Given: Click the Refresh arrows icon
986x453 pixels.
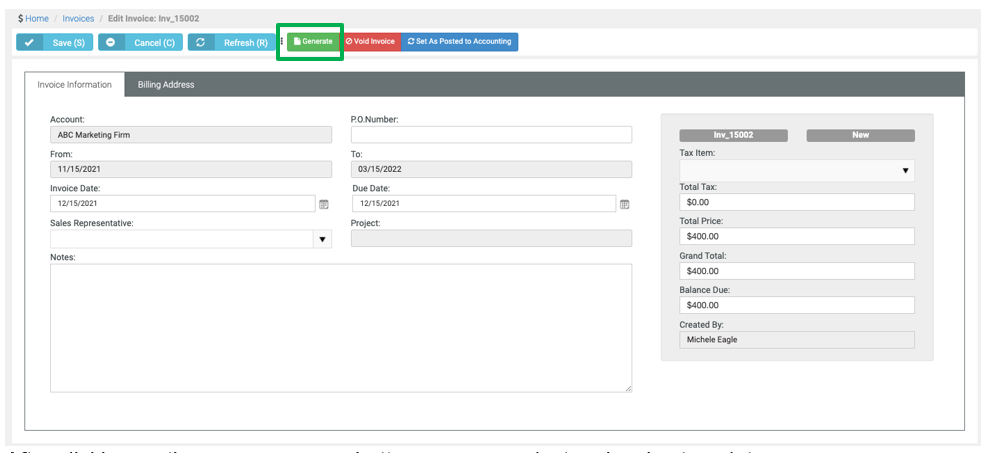Looking at the screenshot, I should tap(201, 42).
